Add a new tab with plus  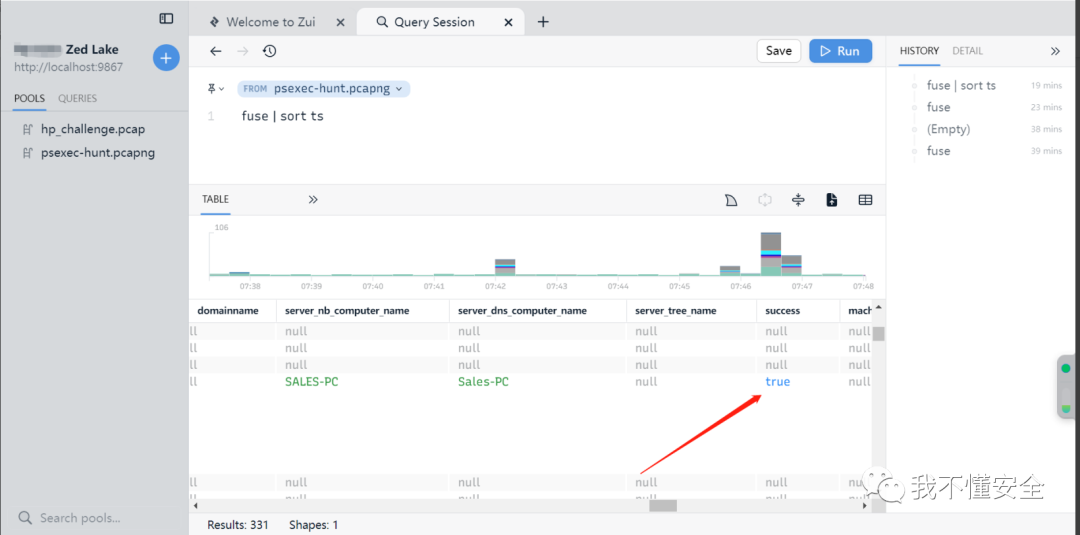point(543,22)
